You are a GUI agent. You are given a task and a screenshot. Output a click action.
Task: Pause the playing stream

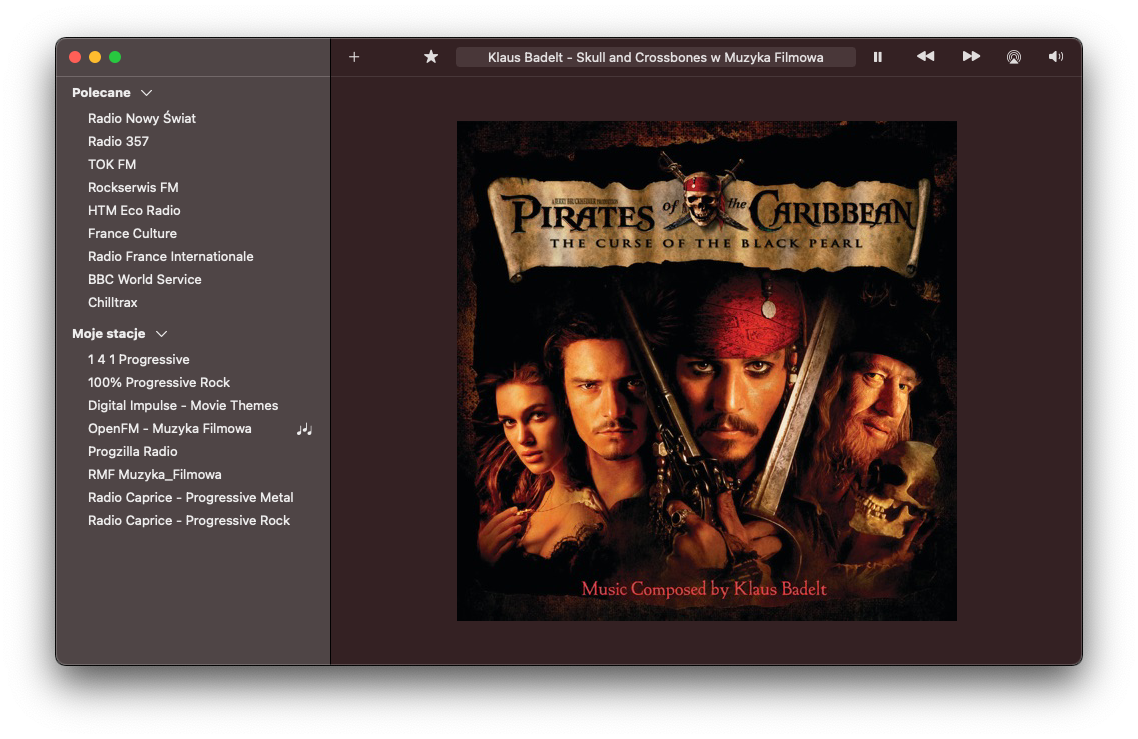877,57
